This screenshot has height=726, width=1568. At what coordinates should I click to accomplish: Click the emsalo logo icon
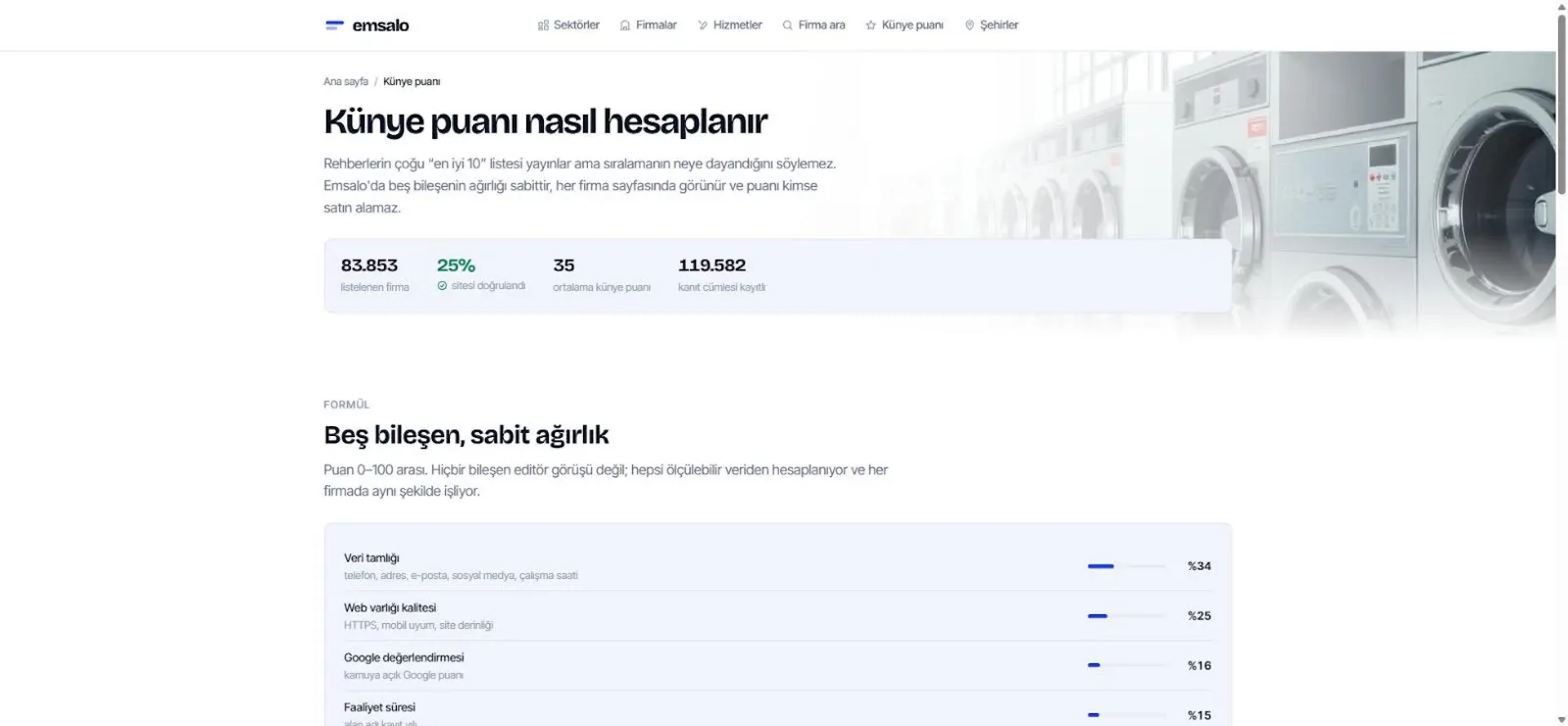tap(334, 25)
